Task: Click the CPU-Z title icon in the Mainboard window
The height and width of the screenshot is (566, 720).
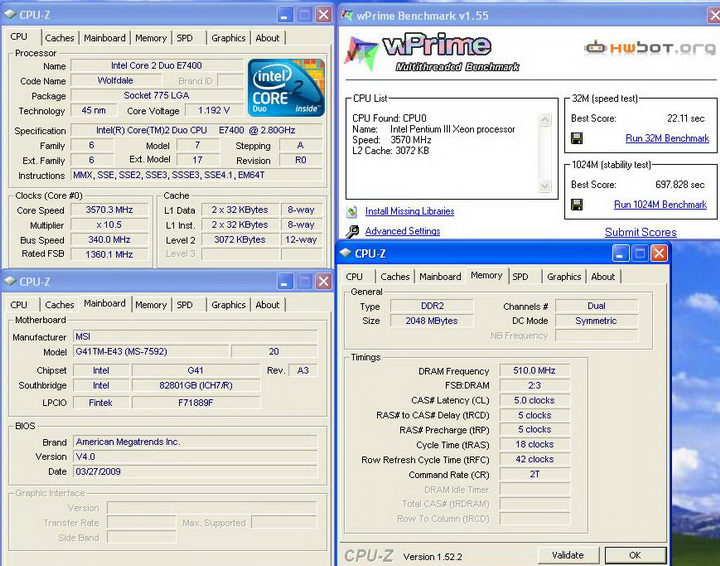Action: click(10, 281)
